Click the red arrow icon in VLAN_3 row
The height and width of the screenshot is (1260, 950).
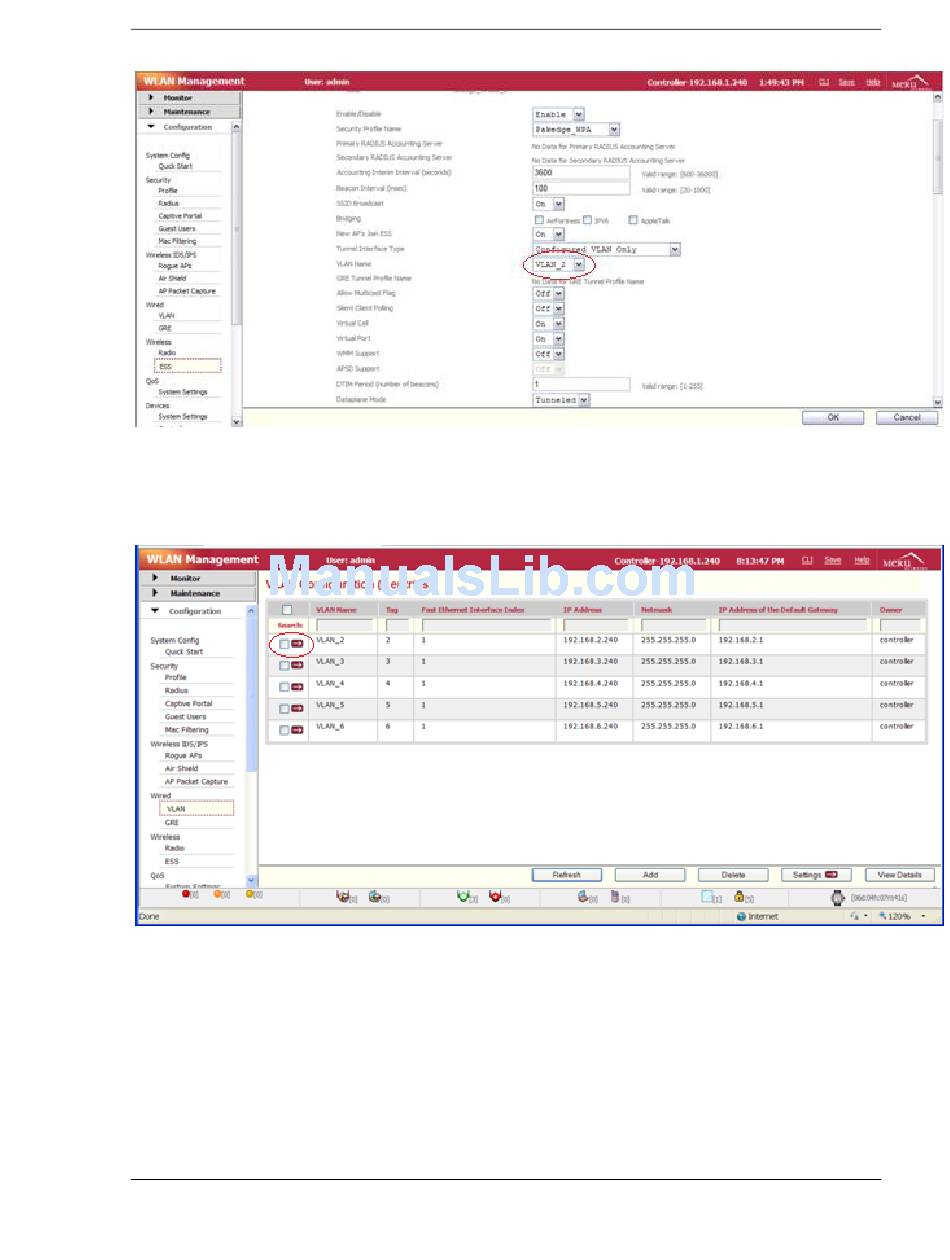coord(298,665)
